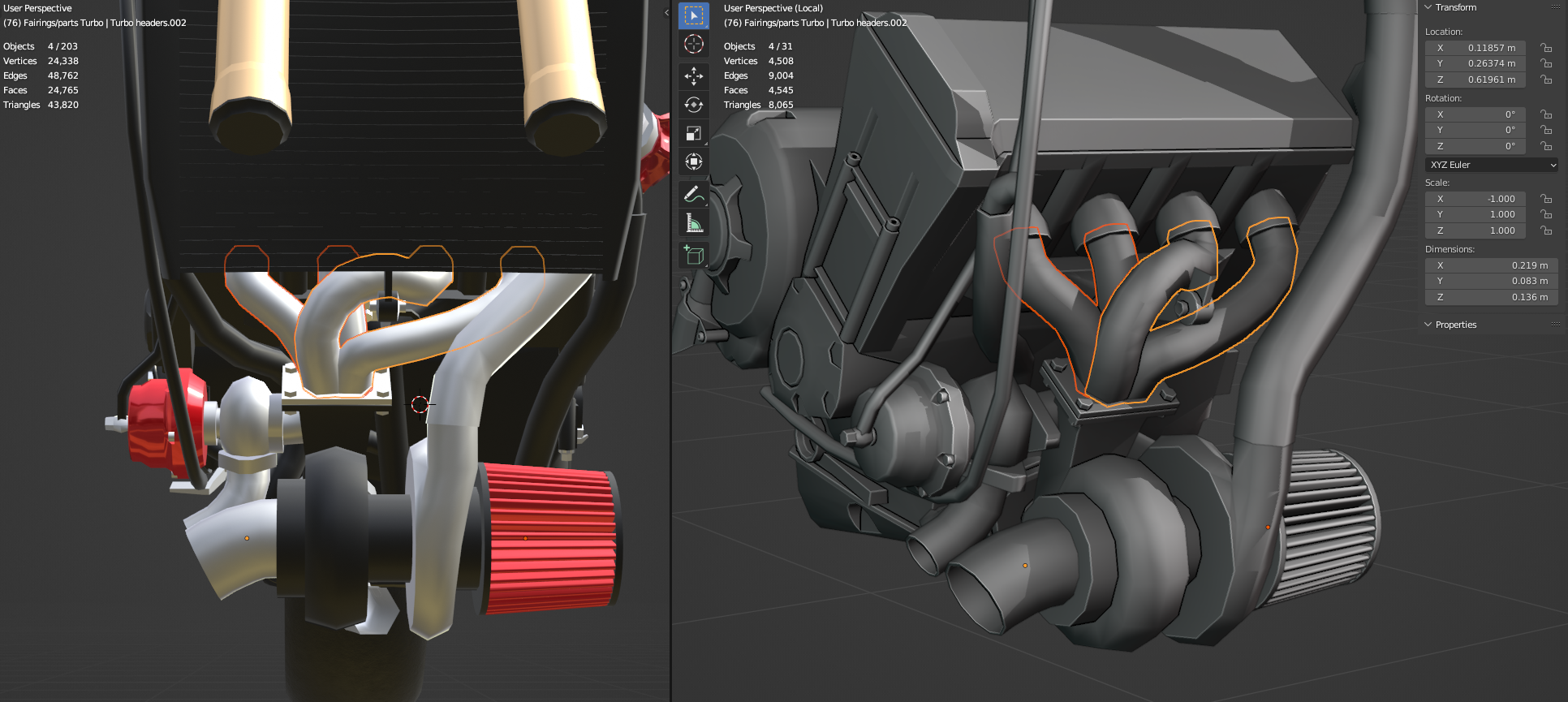Collapse the Transform panel
1568x702 pixels.
(1428, 7)
